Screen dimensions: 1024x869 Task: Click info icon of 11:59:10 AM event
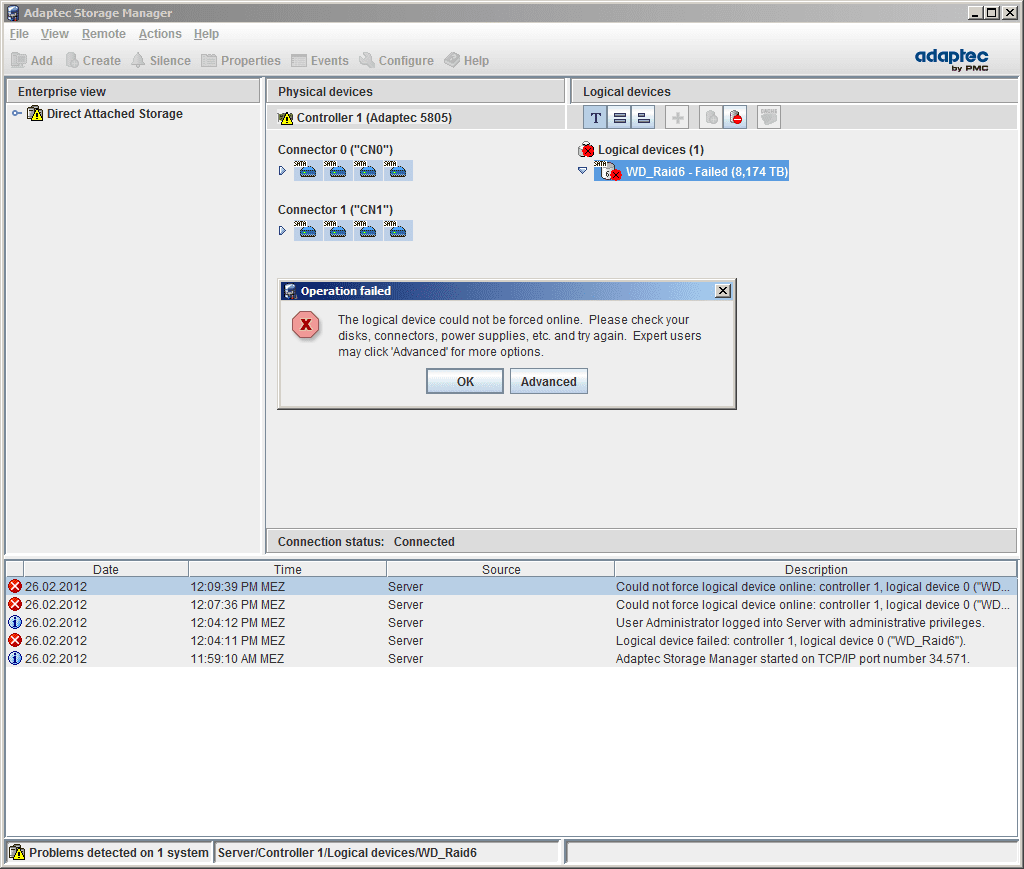pyautogui.click(x=15, y=658)
